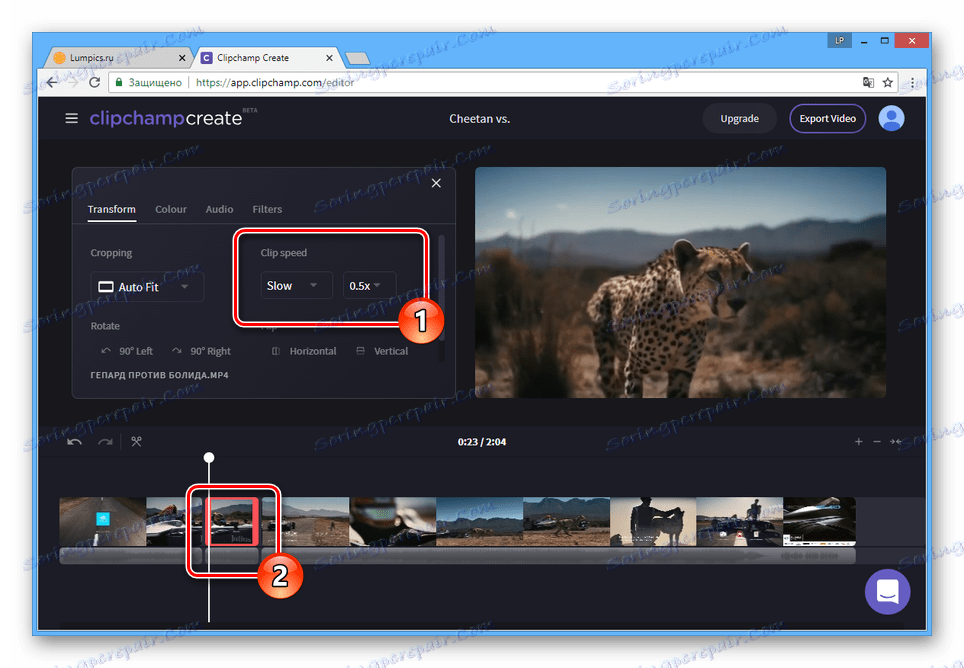The width and height of the screenshot is (964, 668).
Task: Click the Undo arrow above the timeline
Action: [x=74, y=441]
